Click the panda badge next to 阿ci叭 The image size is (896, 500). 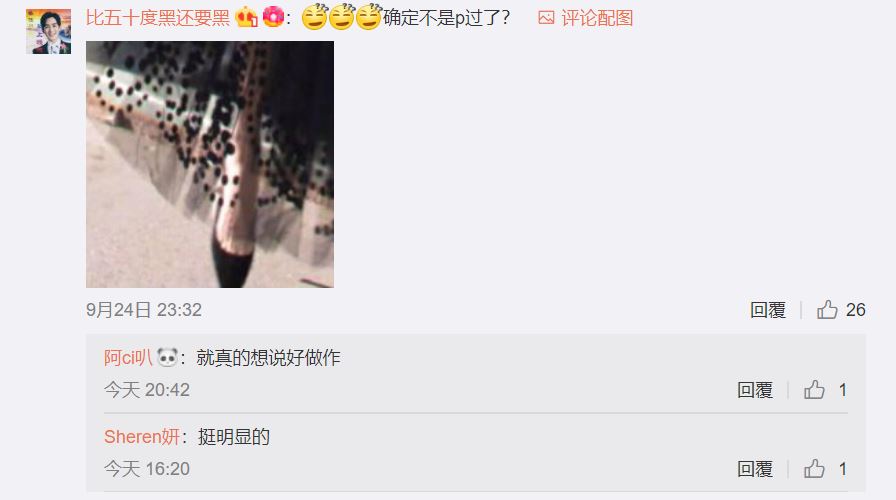[x=167, y=358]
